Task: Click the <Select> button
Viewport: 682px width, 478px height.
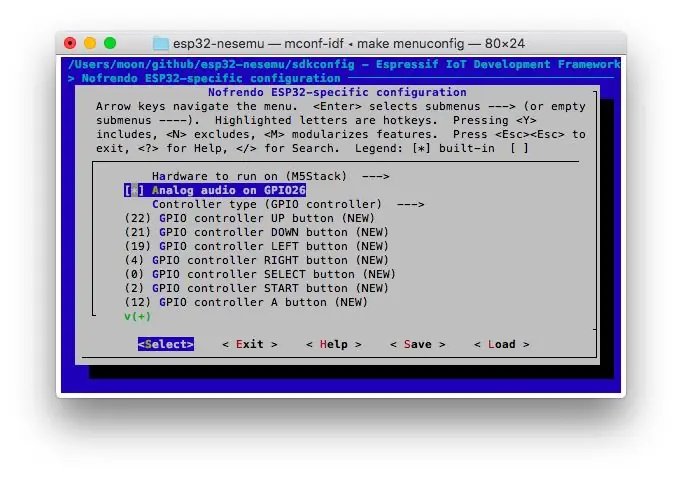Action: (166, 344)
